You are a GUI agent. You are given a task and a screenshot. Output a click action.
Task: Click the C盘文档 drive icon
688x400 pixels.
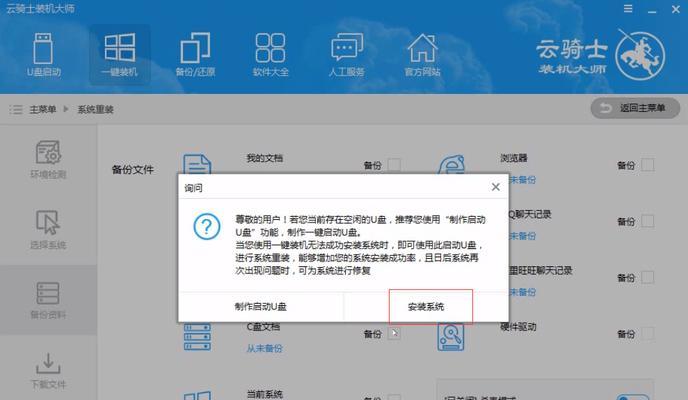[x=197, y=337]
